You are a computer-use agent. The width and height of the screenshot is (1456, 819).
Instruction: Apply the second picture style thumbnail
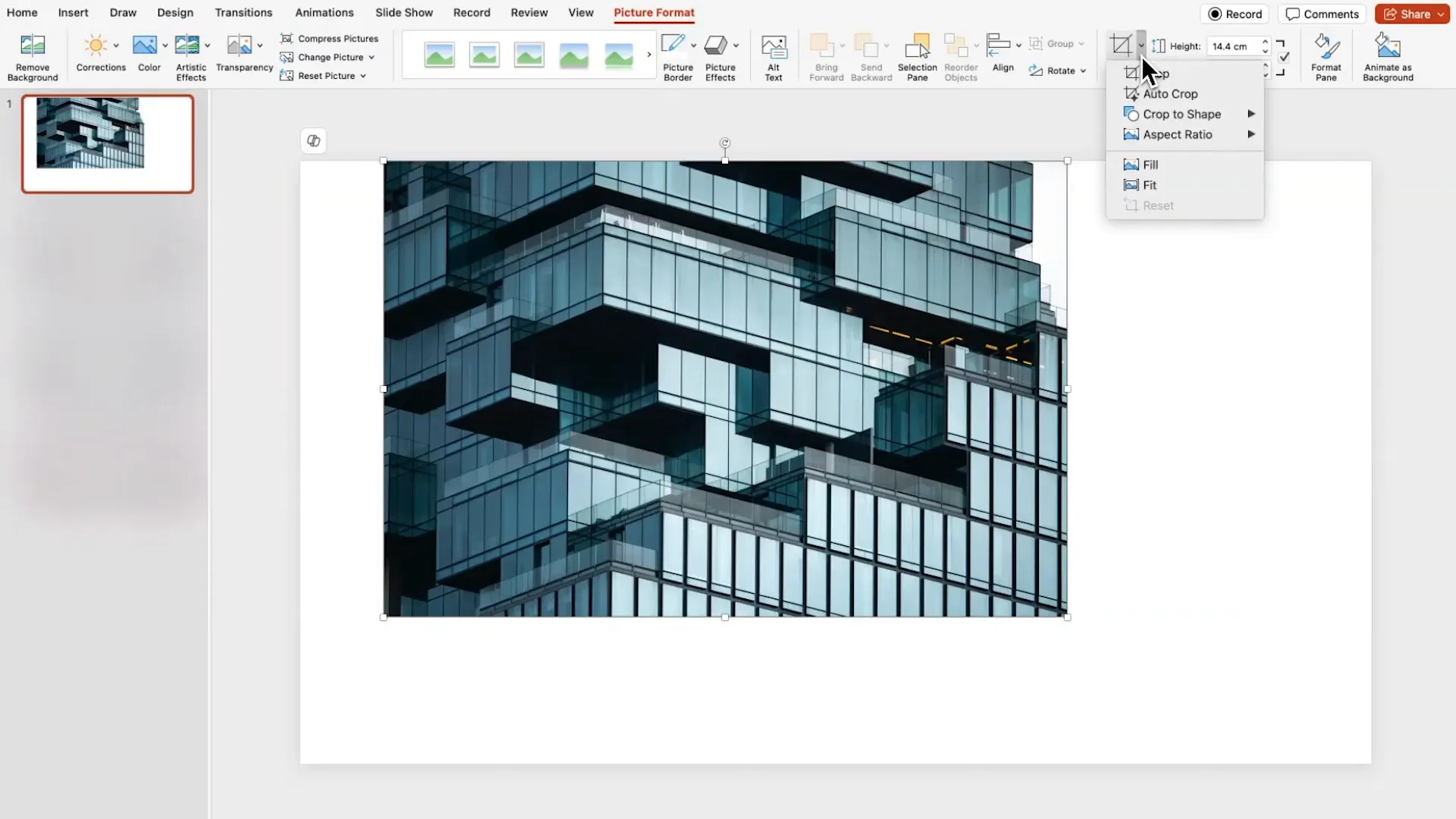tap(484, 55)
